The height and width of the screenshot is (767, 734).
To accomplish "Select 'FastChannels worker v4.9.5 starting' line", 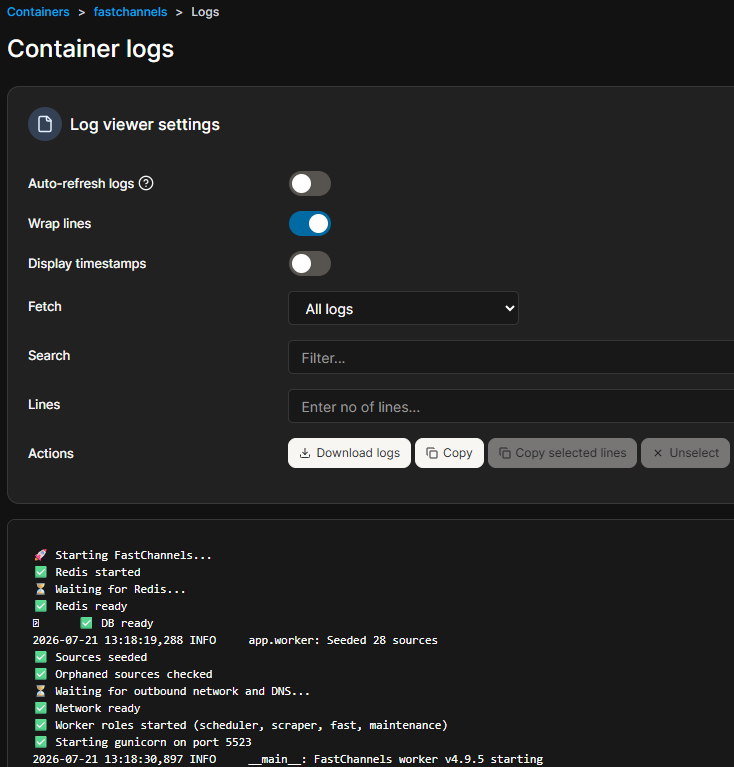I will 288,759.
